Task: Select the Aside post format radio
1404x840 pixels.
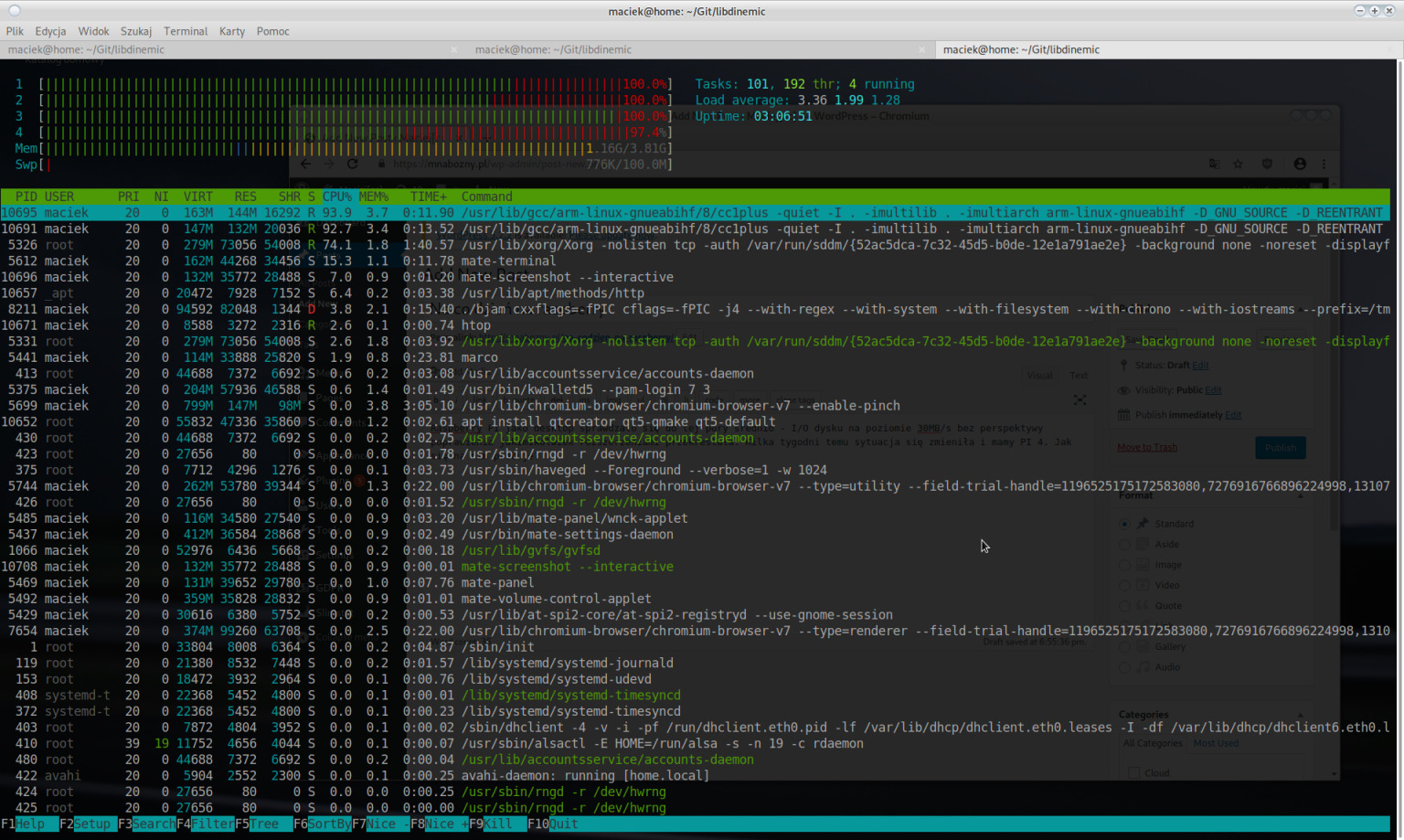Action: point(1124,544)
